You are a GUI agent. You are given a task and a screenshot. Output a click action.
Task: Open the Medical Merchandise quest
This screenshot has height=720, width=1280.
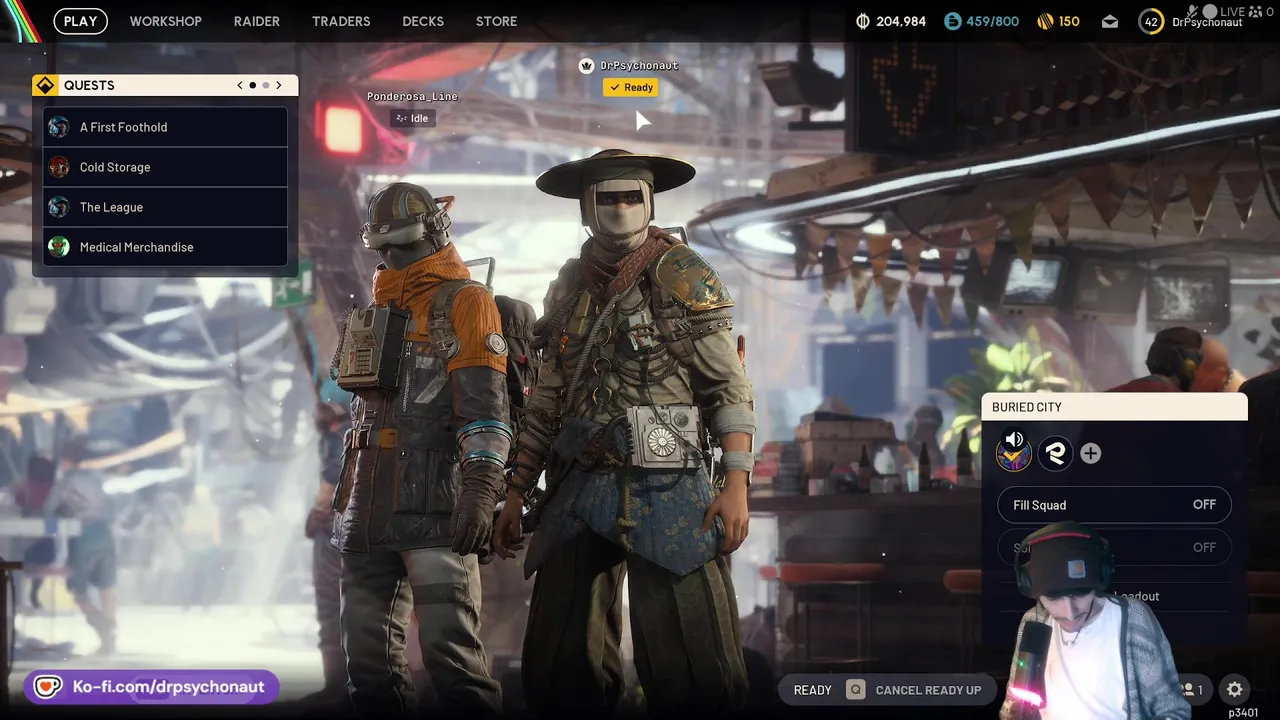pos(166,247)
